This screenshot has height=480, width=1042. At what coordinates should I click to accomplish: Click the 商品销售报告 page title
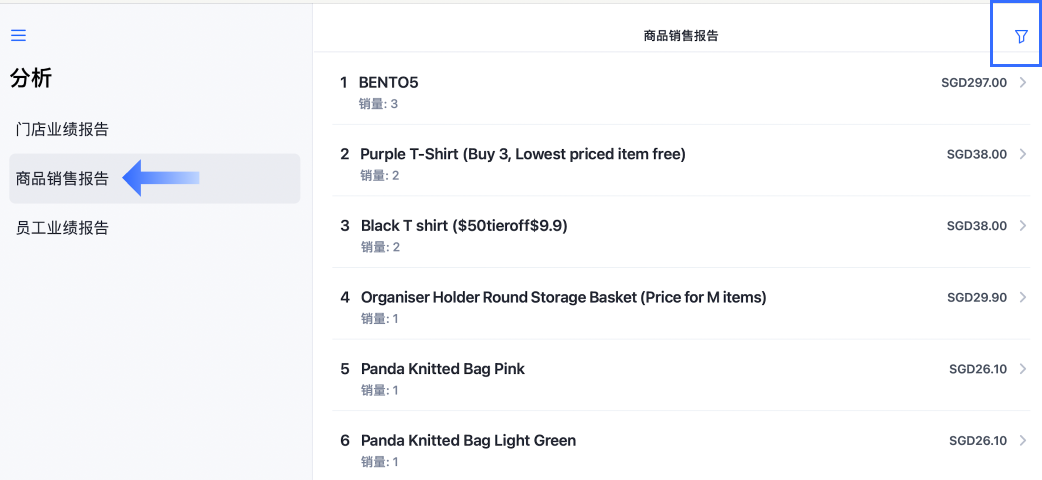click(681, 36)
